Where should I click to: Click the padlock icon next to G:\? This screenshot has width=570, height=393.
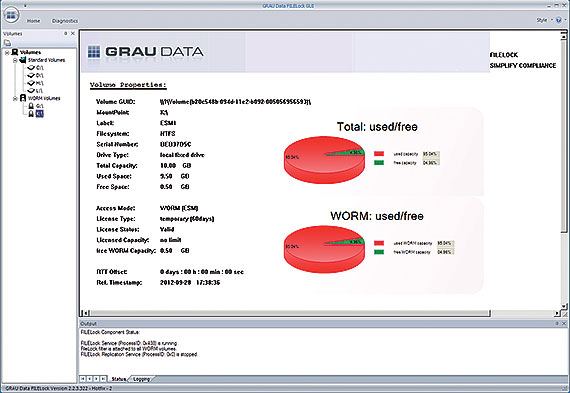[31, 106]
